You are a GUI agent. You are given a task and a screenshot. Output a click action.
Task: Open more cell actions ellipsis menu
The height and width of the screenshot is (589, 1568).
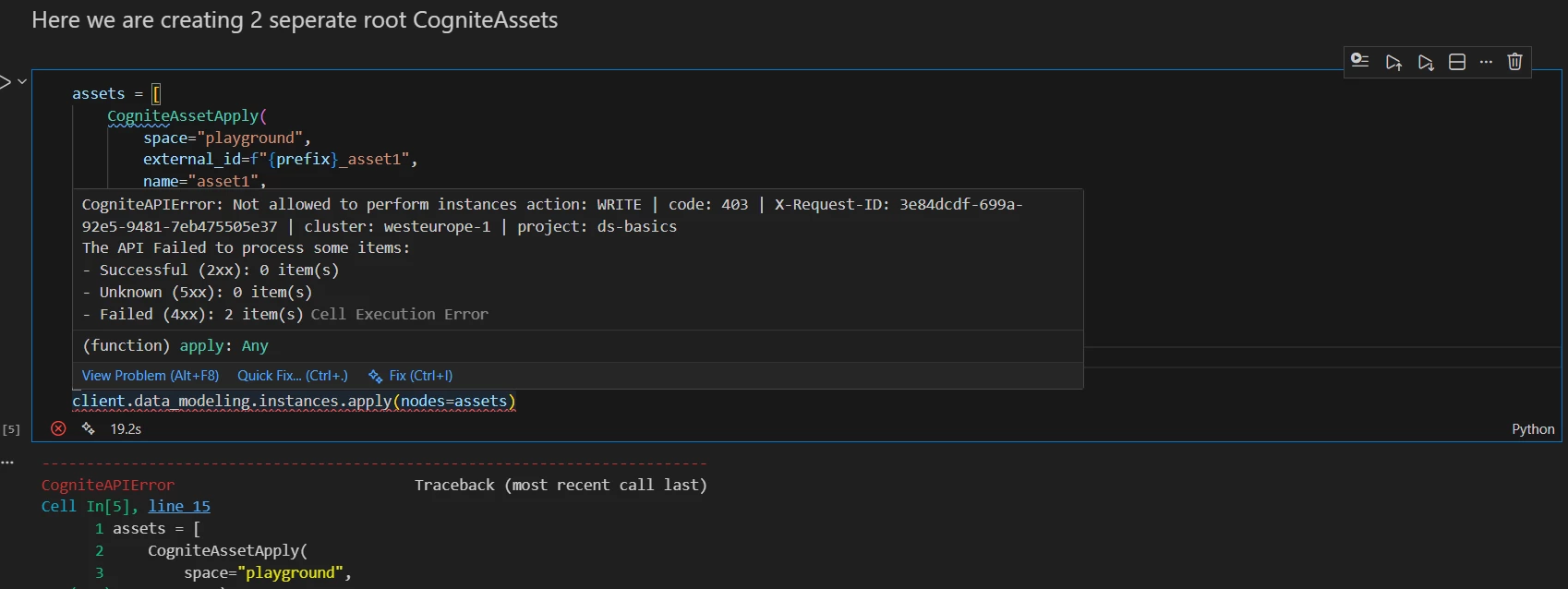click(x=1486, y=62)
